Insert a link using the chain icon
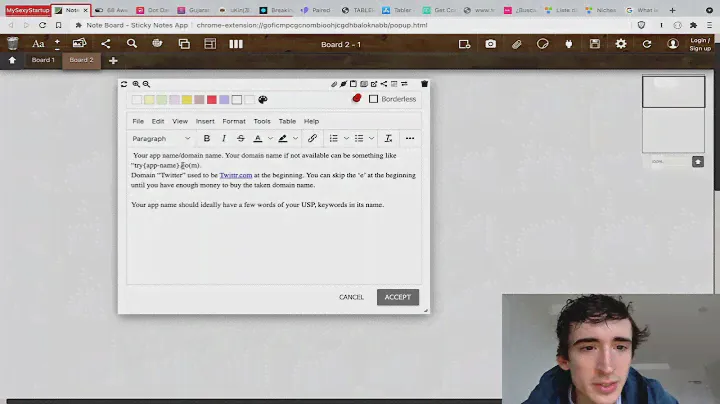720x404 pixels. 312,139
